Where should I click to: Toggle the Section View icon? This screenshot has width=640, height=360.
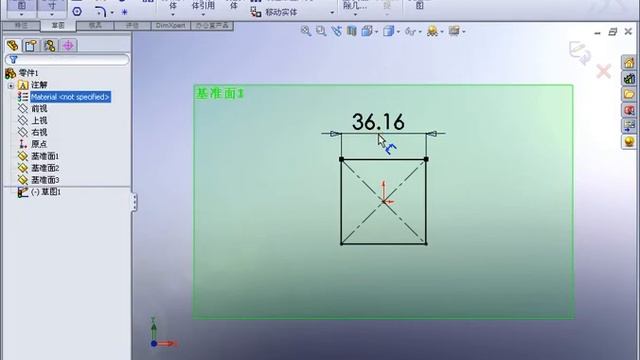click(351, 31)
